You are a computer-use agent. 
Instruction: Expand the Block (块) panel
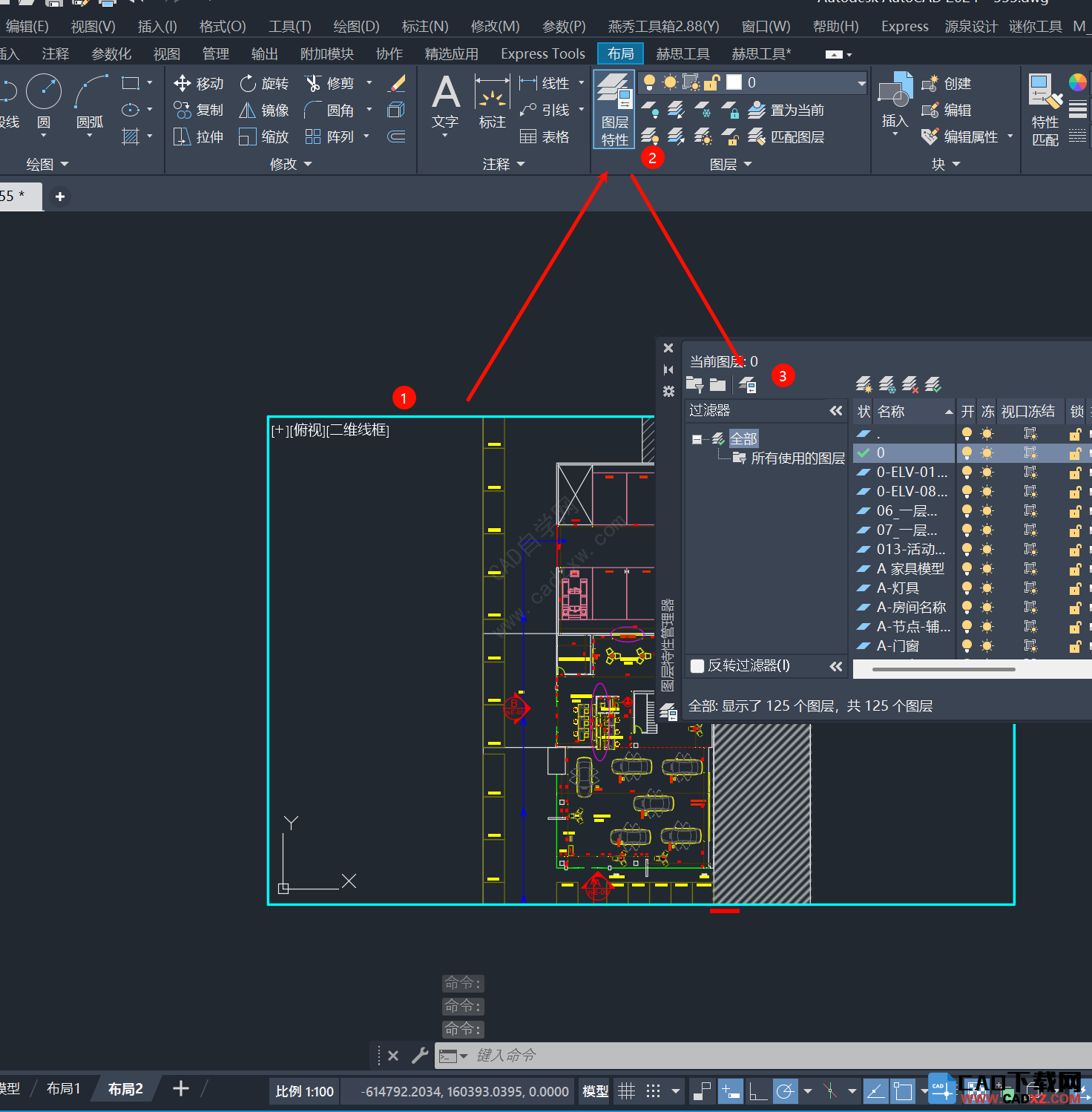(946, 164)
